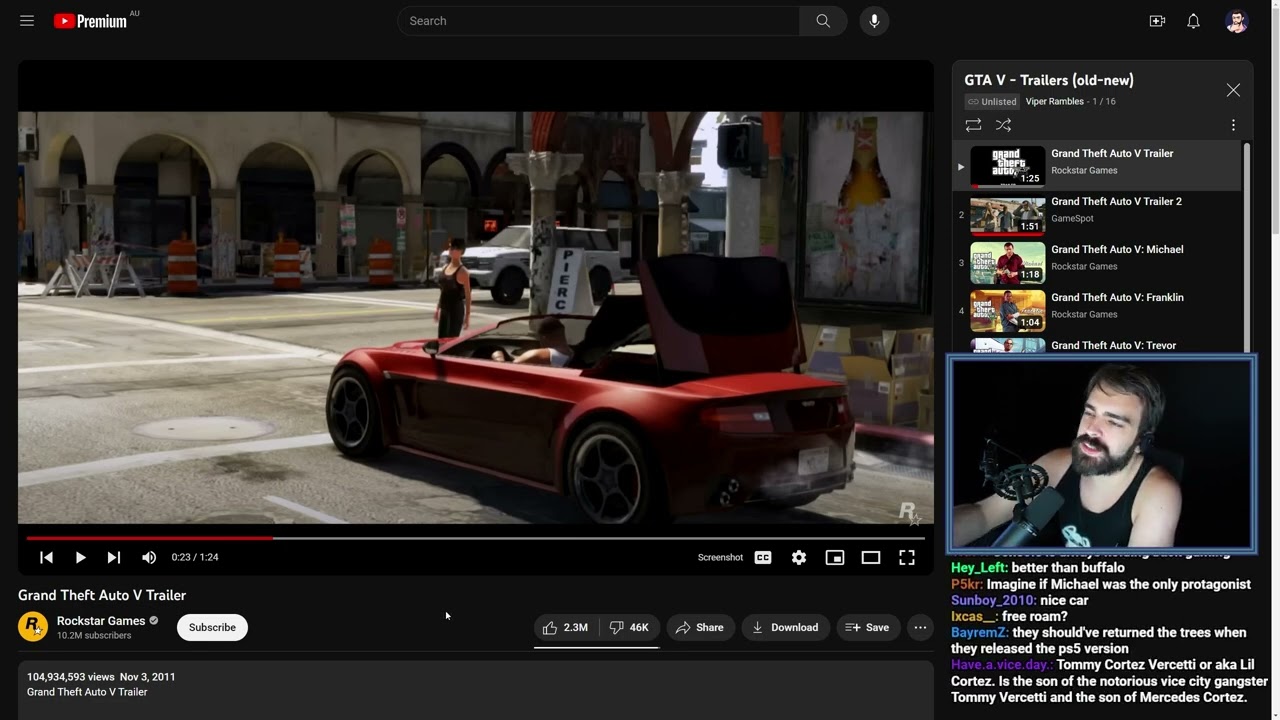This screenshot has width=1280, height=720.
Task: Dislike the video, 46K
Action: coord(629,627)
